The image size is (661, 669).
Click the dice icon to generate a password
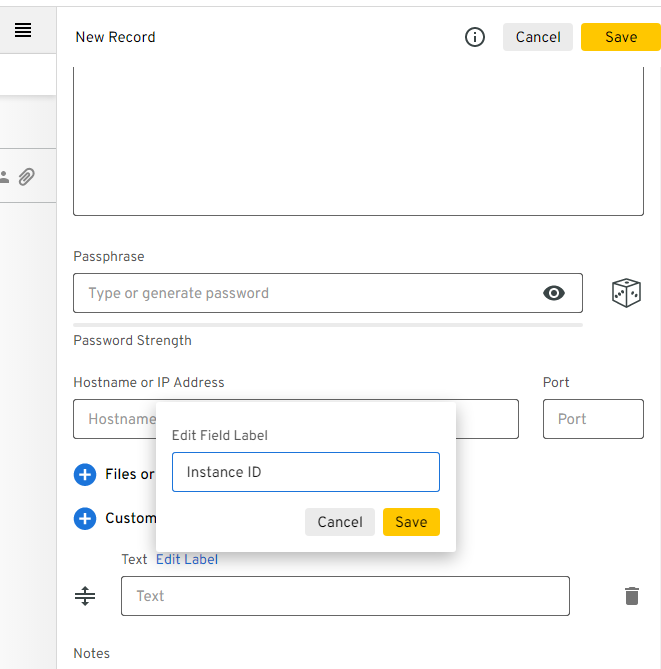(626, 293)
